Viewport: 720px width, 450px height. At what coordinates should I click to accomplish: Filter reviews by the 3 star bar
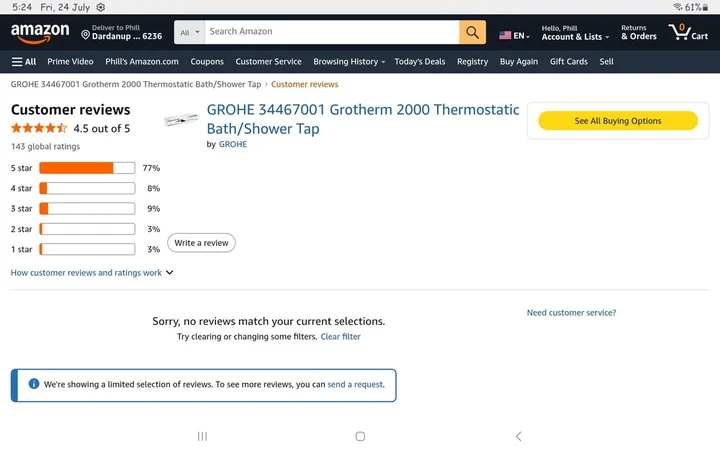[87, 208]
